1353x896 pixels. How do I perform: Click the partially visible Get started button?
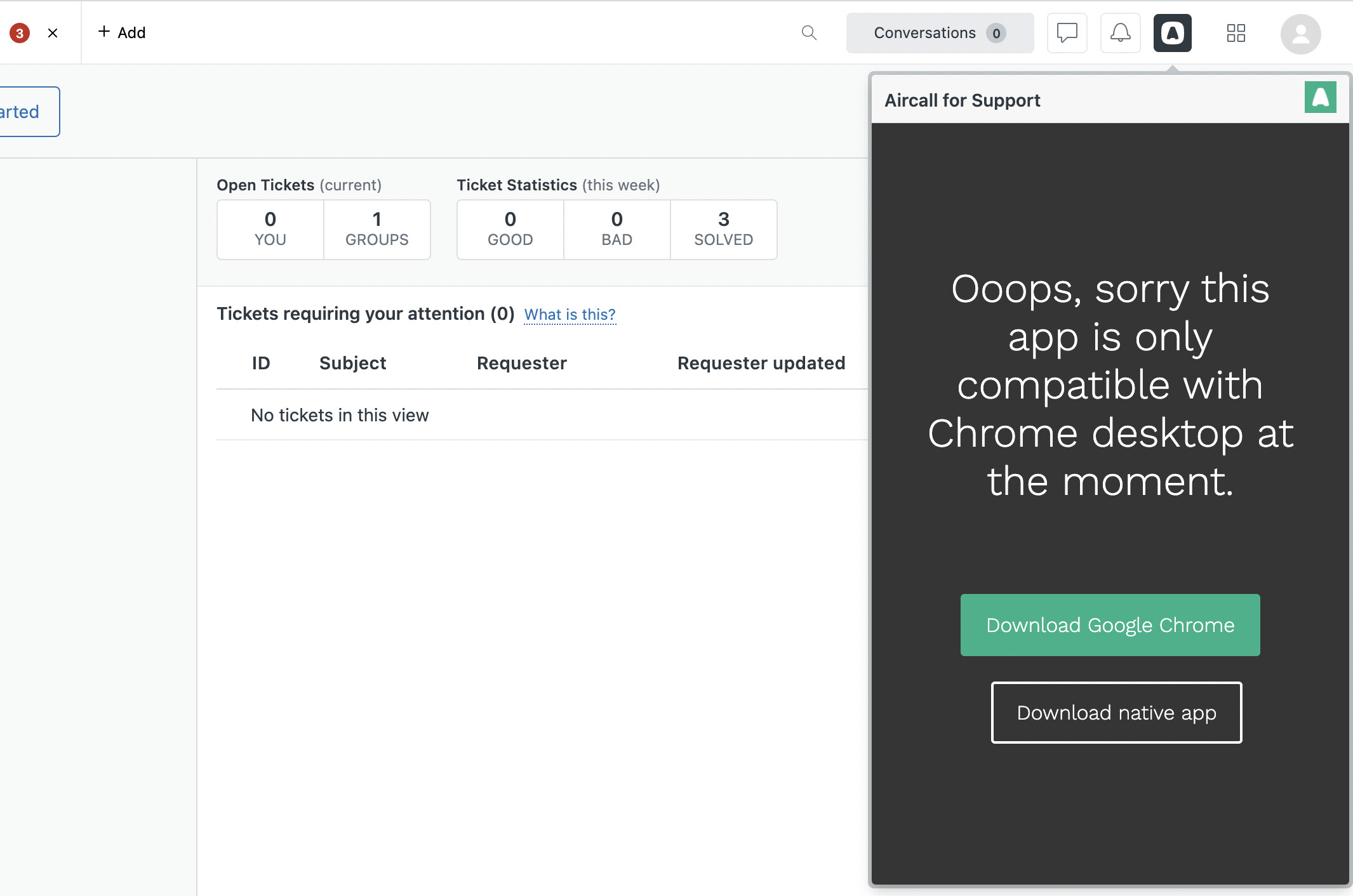[25, 112]
